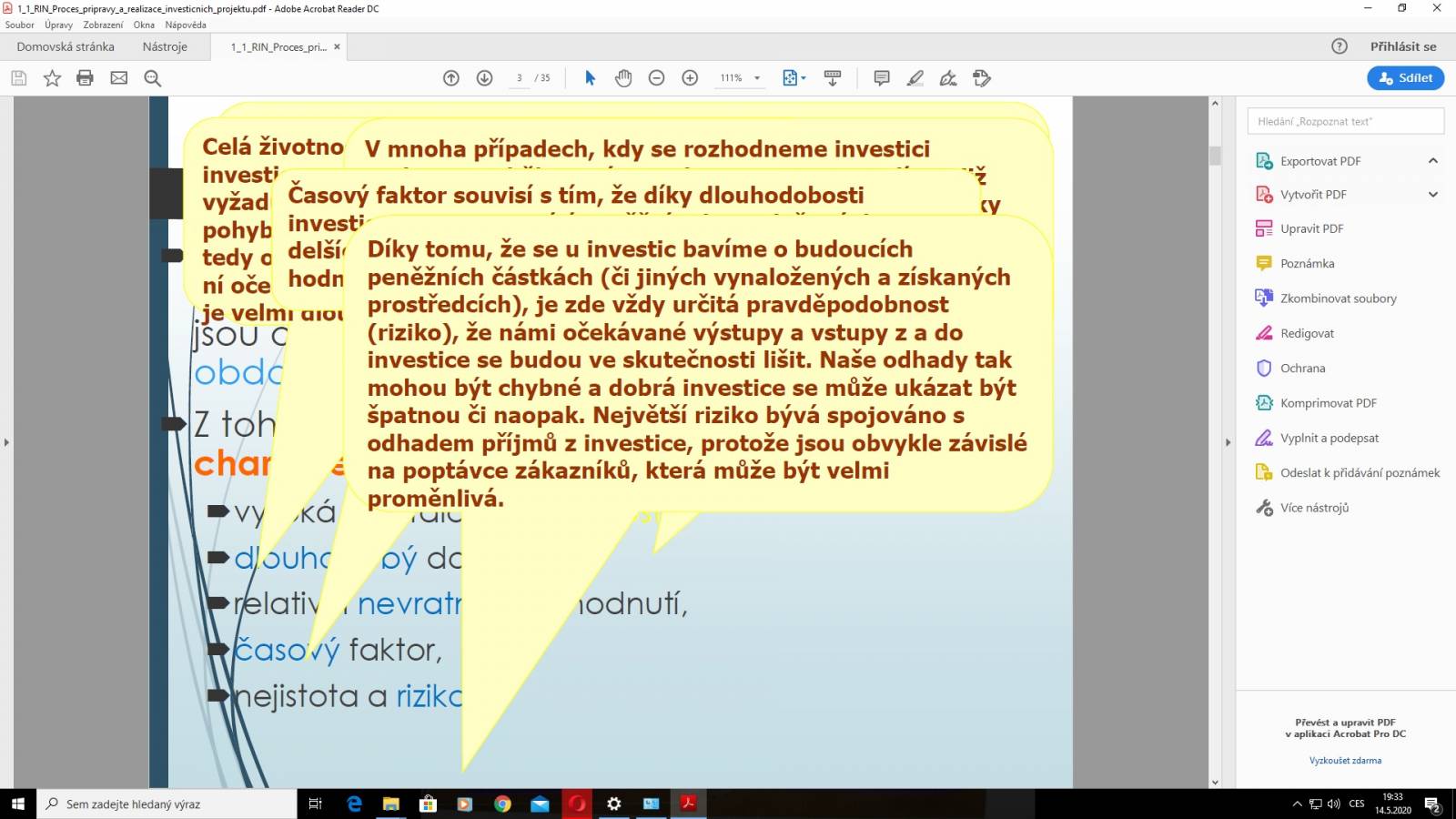
Task: Open Task View in the taskbar
Action: point(316,804)
